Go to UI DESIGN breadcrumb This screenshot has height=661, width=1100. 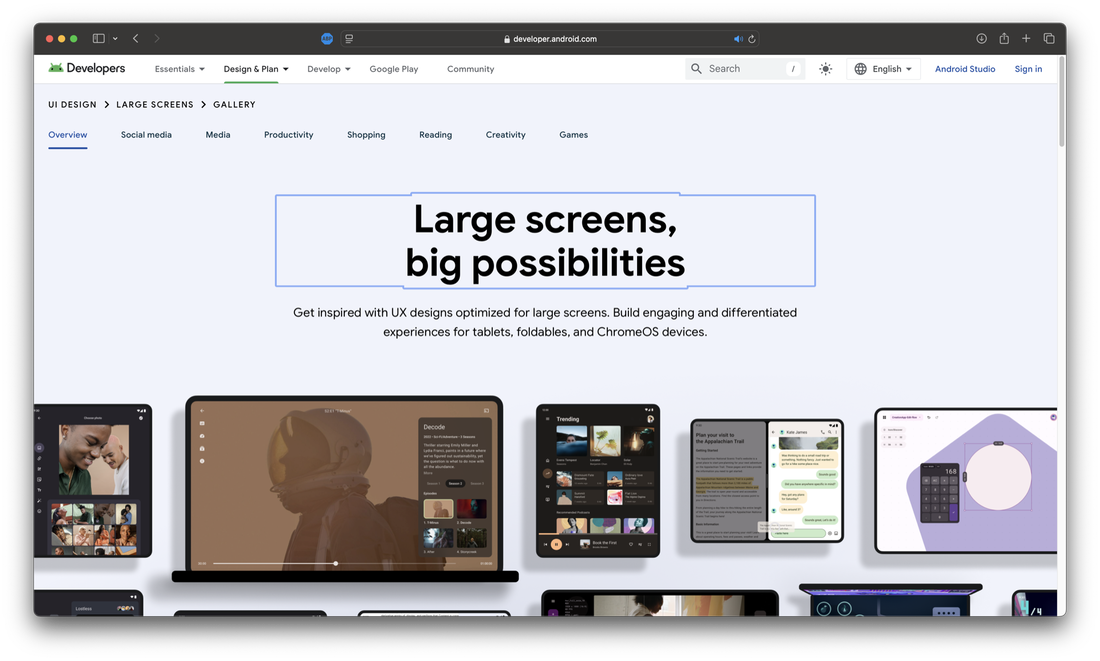(72, 105)
